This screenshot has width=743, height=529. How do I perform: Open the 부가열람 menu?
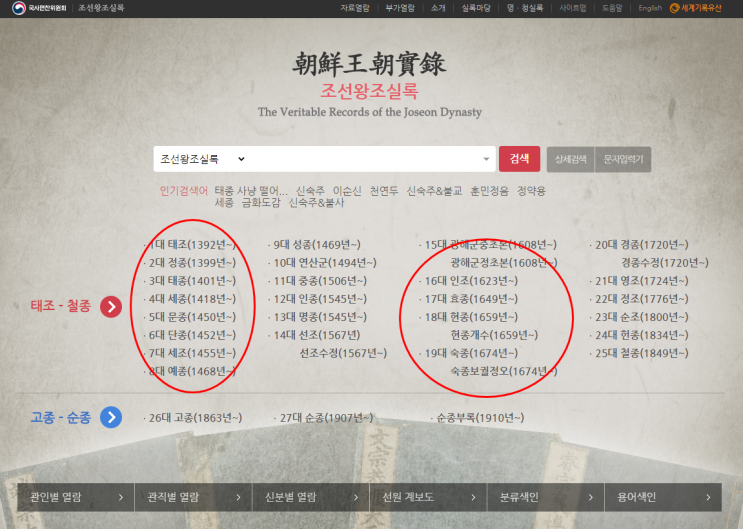(400, 8)
